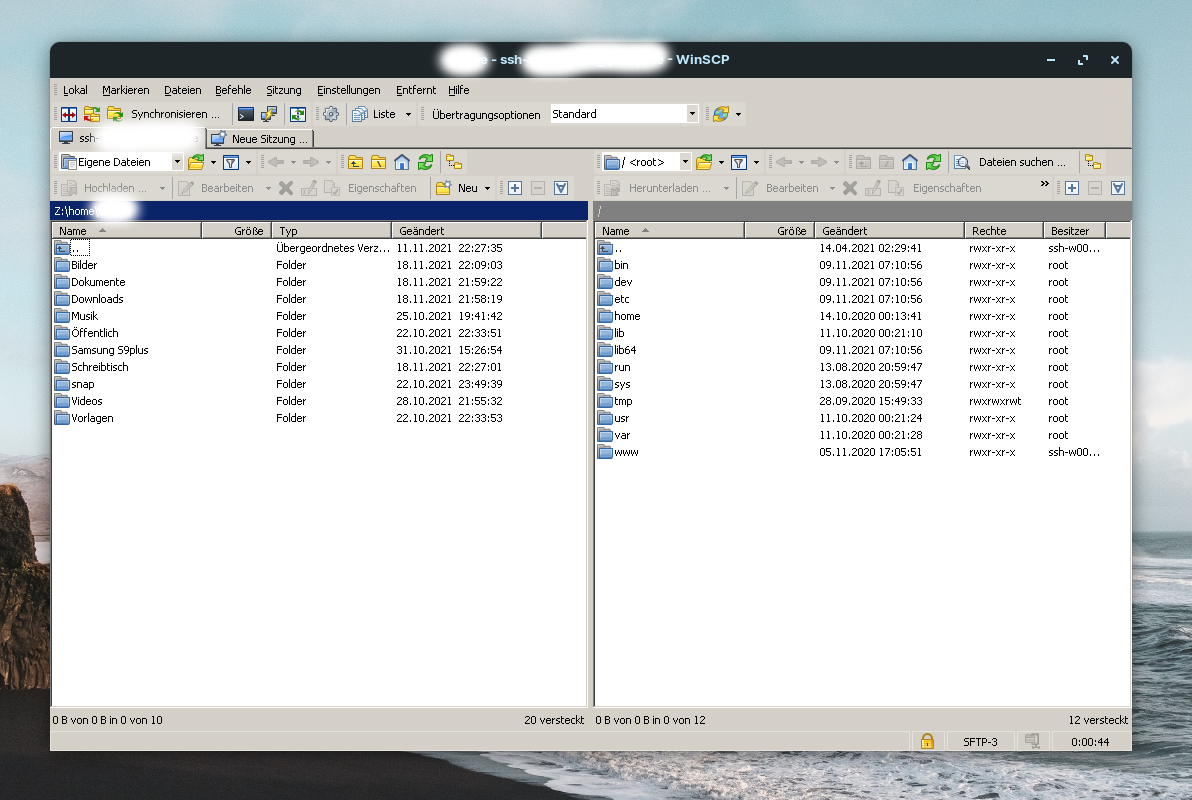1192x800 pixels.
Task: Click the remote select files plus icon
Action: (1072, 188)
